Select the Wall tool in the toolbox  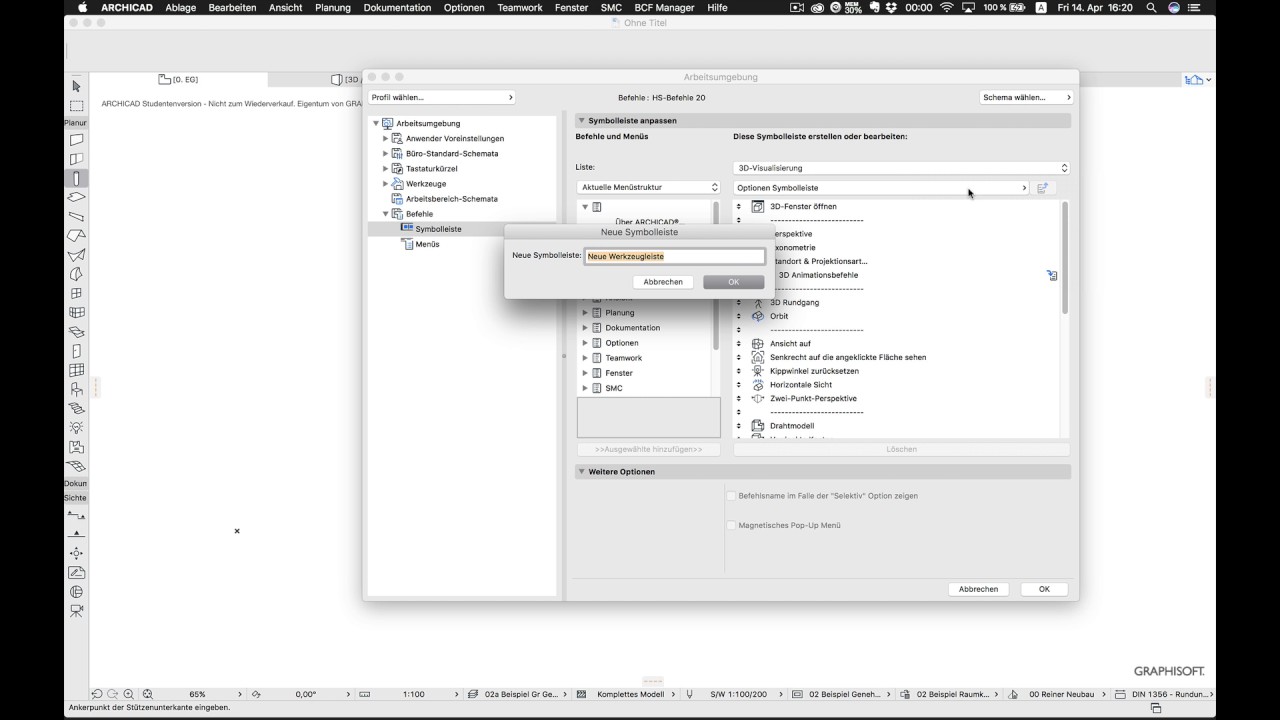(x=77, y=140)
